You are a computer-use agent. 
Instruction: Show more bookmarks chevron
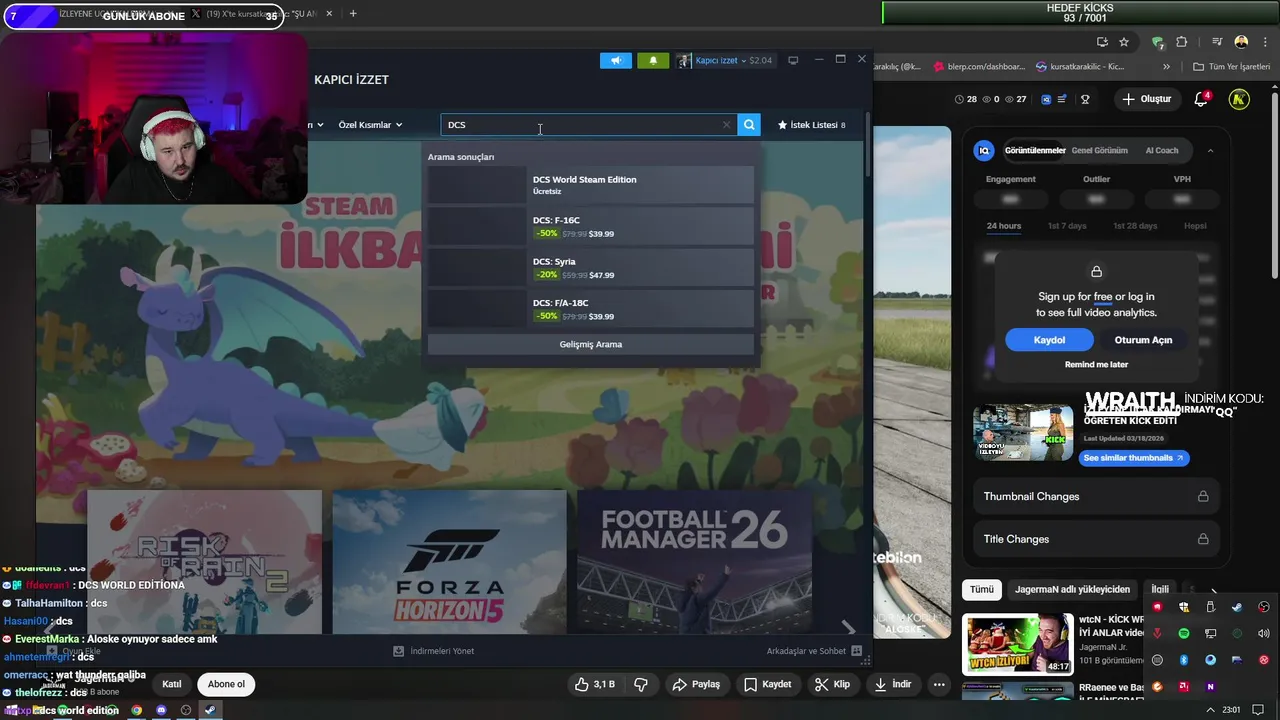pos(1166,67)
